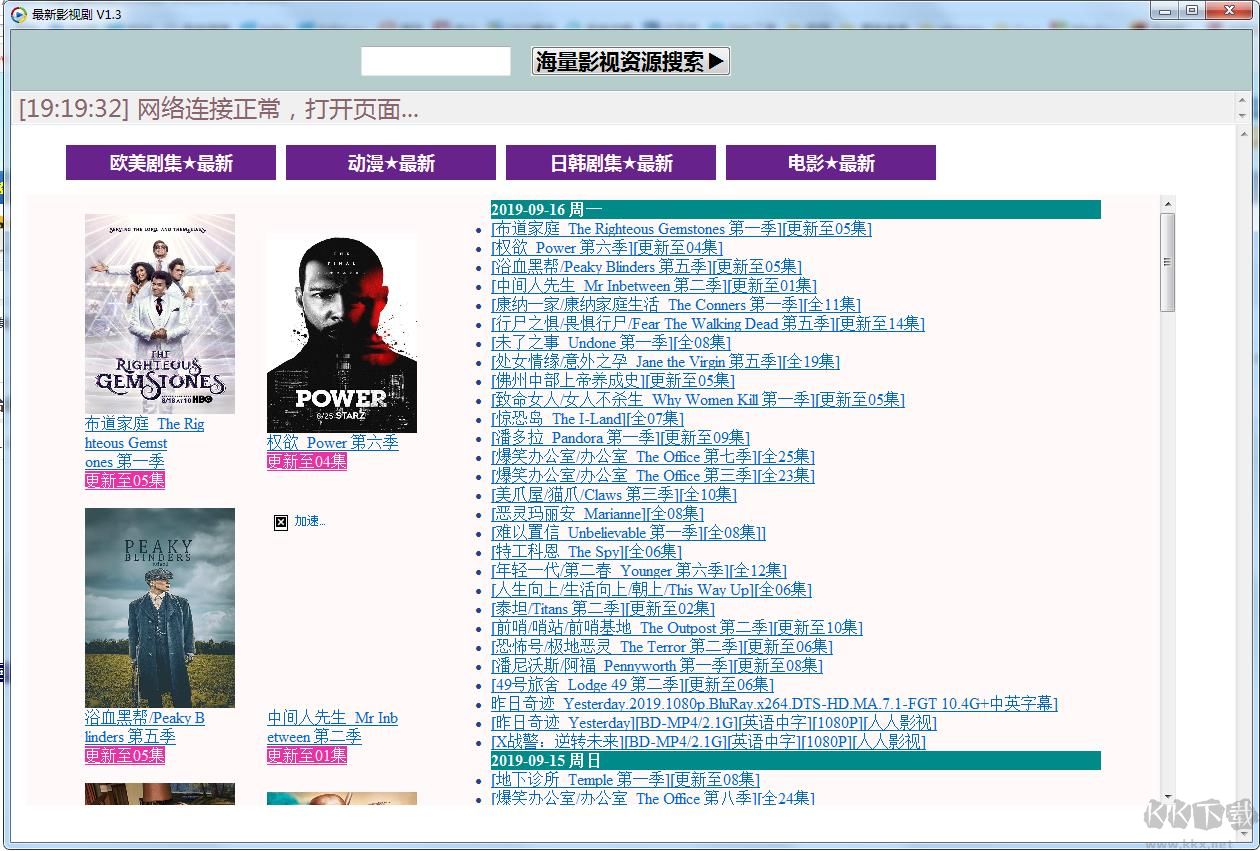Open list entry Why Women Kill 第一季
Viewport: 1260px width, 851px height.
[697, 400]
